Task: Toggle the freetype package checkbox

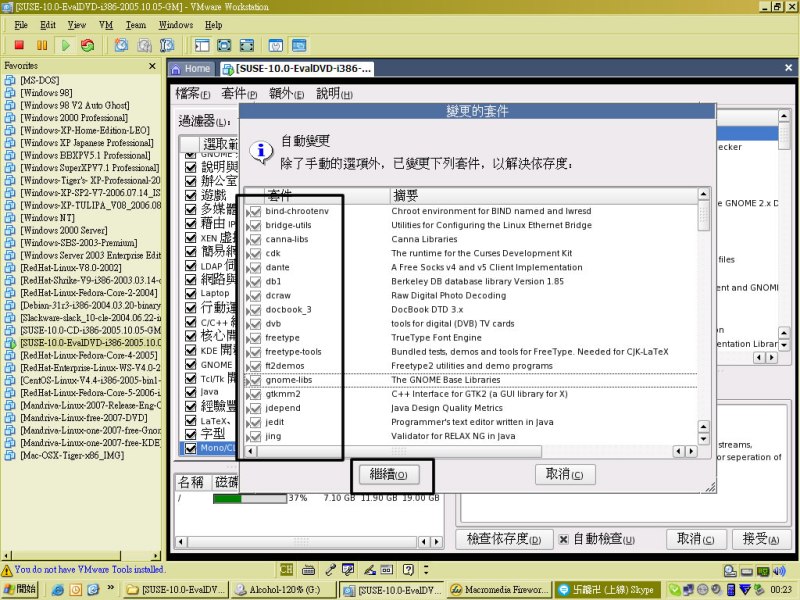Action: [x=255, y=338]
